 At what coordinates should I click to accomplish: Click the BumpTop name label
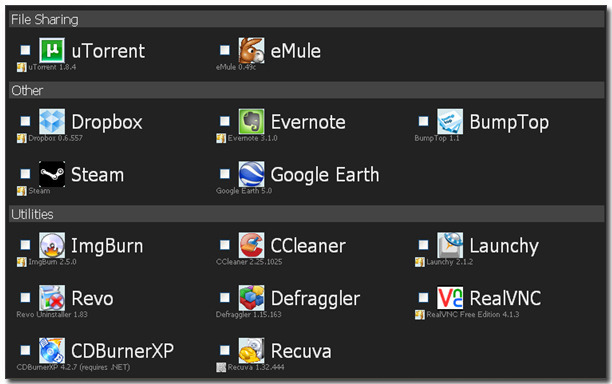pos(509,123)
